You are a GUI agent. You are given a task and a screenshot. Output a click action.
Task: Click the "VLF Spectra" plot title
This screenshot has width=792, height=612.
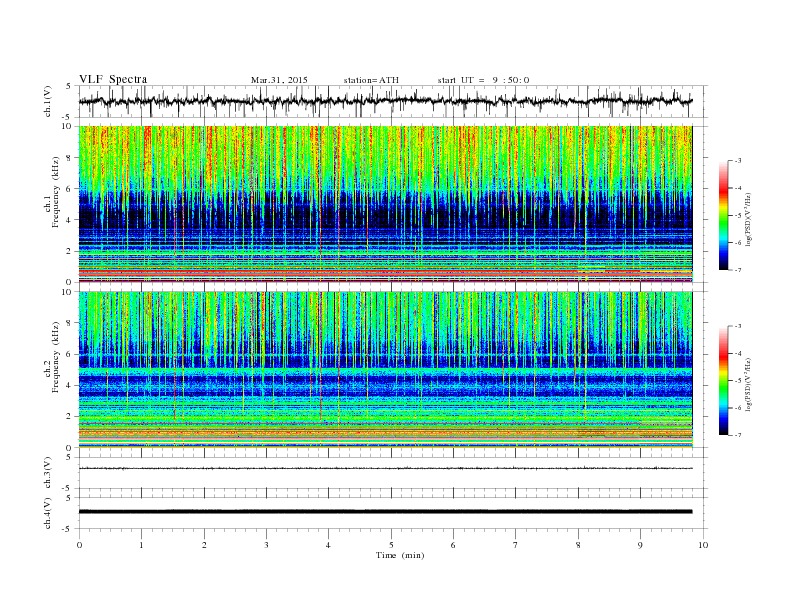point(113,79)
